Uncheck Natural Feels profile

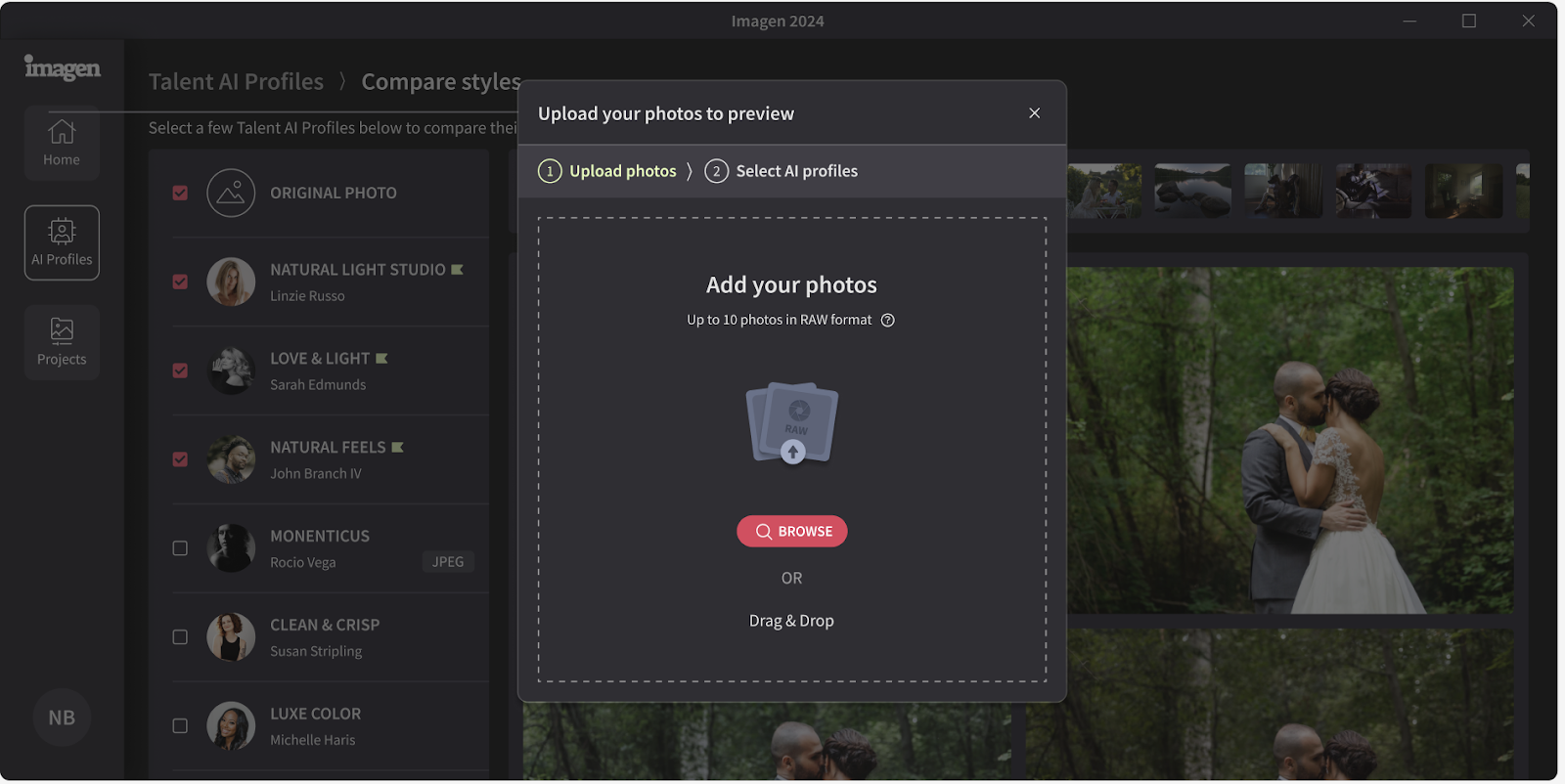point(180,459)
